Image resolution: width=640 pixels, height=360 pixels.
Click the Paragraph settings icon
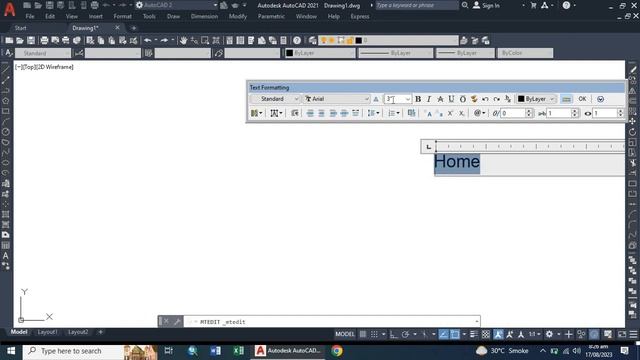[x=295, y=113]
